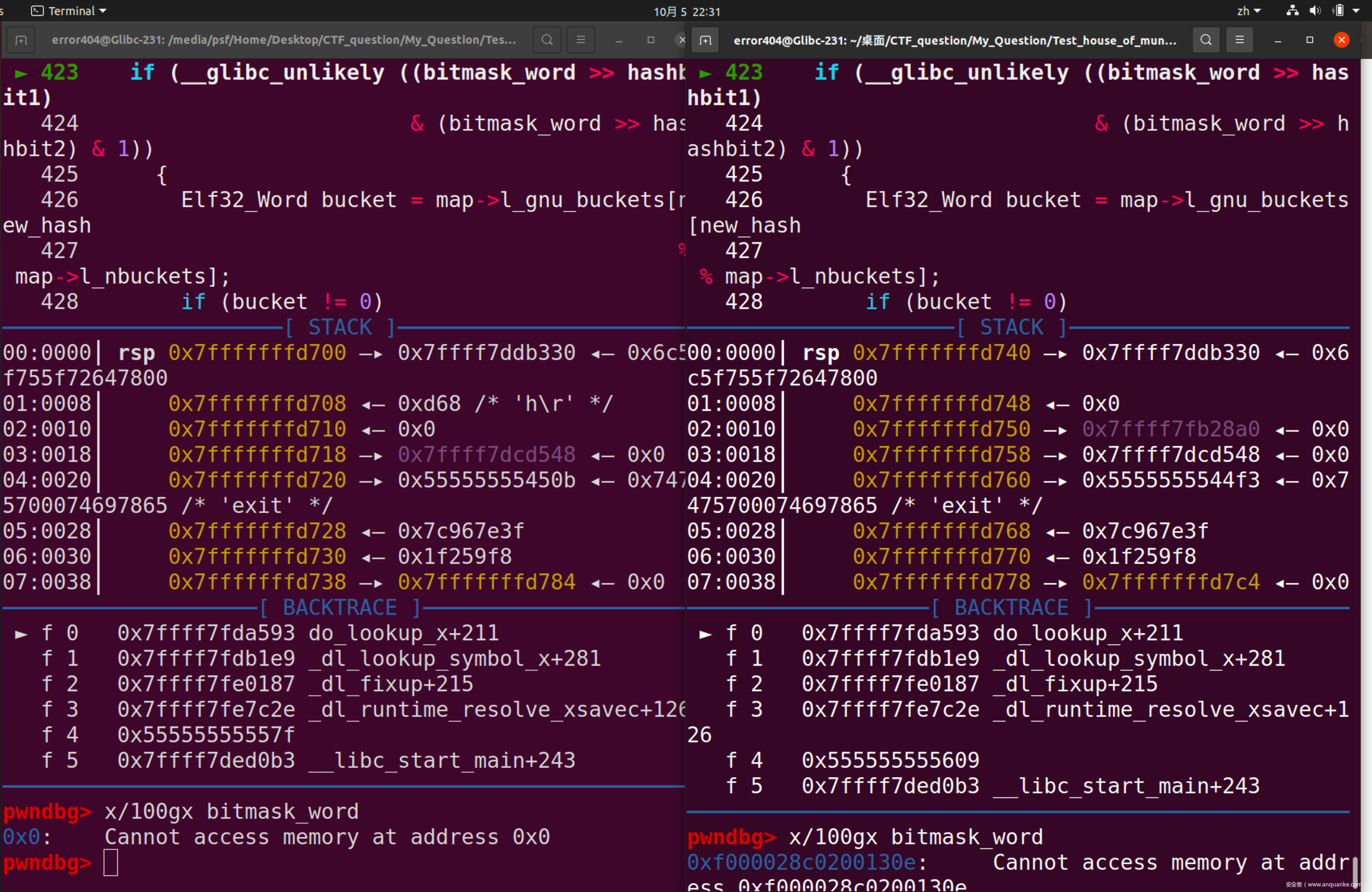Click search icon in left terminal window
The width and height of the screenshot is (1372, 892).
coord(547,40)
